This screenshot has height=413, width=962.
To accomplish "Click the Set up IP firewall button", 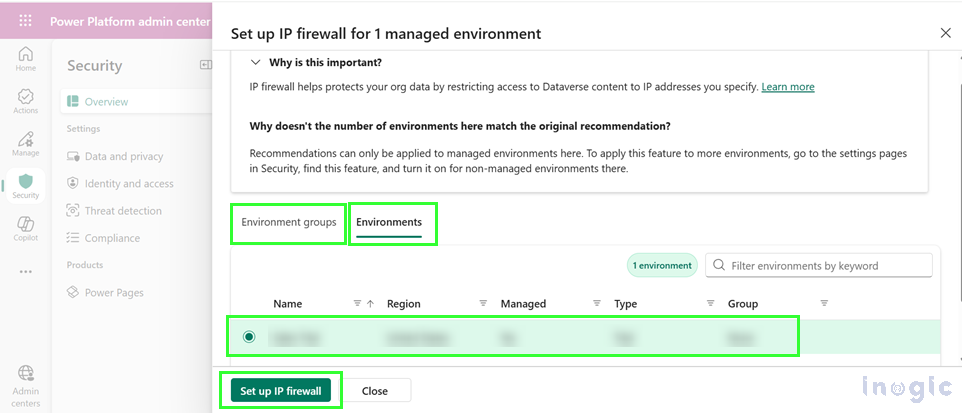I will 281,390.
